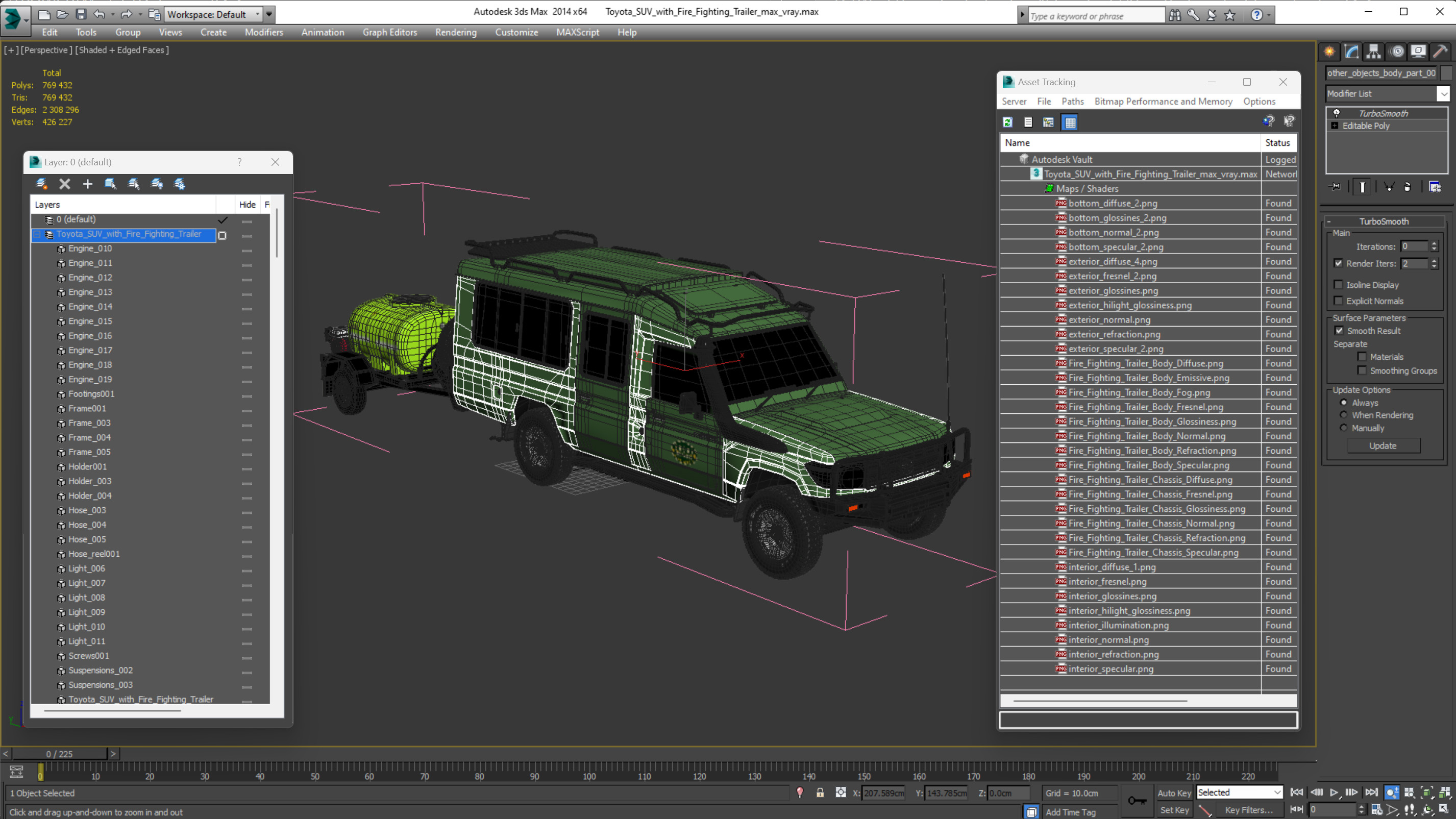
Task: Select the When Rendering update option
Action: [1344, 415]
